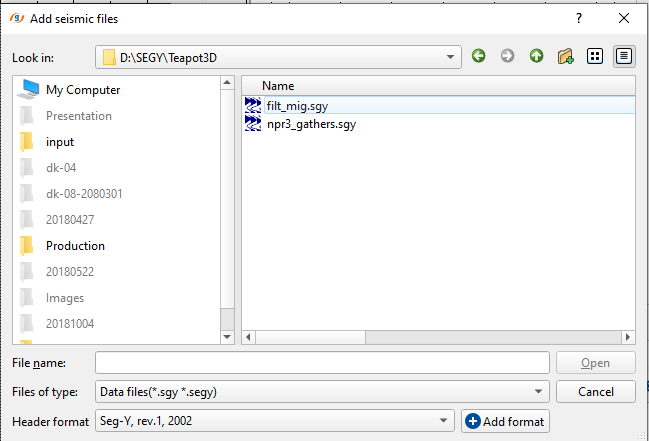
Task: Click the Open button
Action: [596, 363]
